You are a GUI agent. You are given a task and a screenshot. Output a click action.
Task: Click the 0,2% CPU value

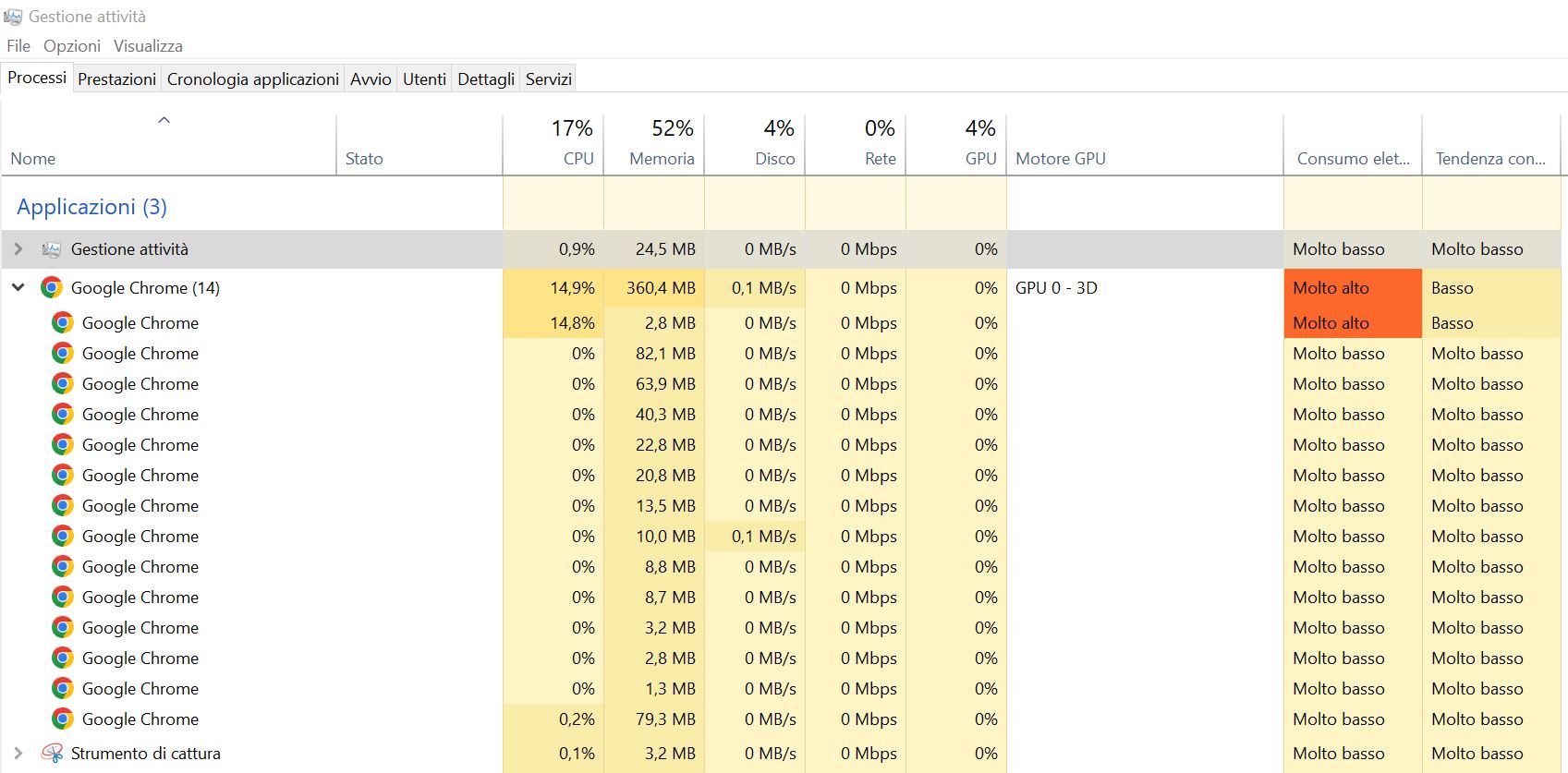coord(577,719)
